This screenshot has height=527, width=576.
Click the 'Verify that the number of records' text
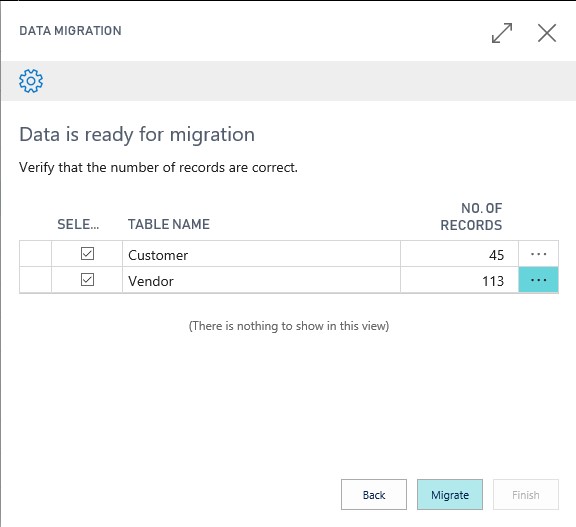coord(158,167)
